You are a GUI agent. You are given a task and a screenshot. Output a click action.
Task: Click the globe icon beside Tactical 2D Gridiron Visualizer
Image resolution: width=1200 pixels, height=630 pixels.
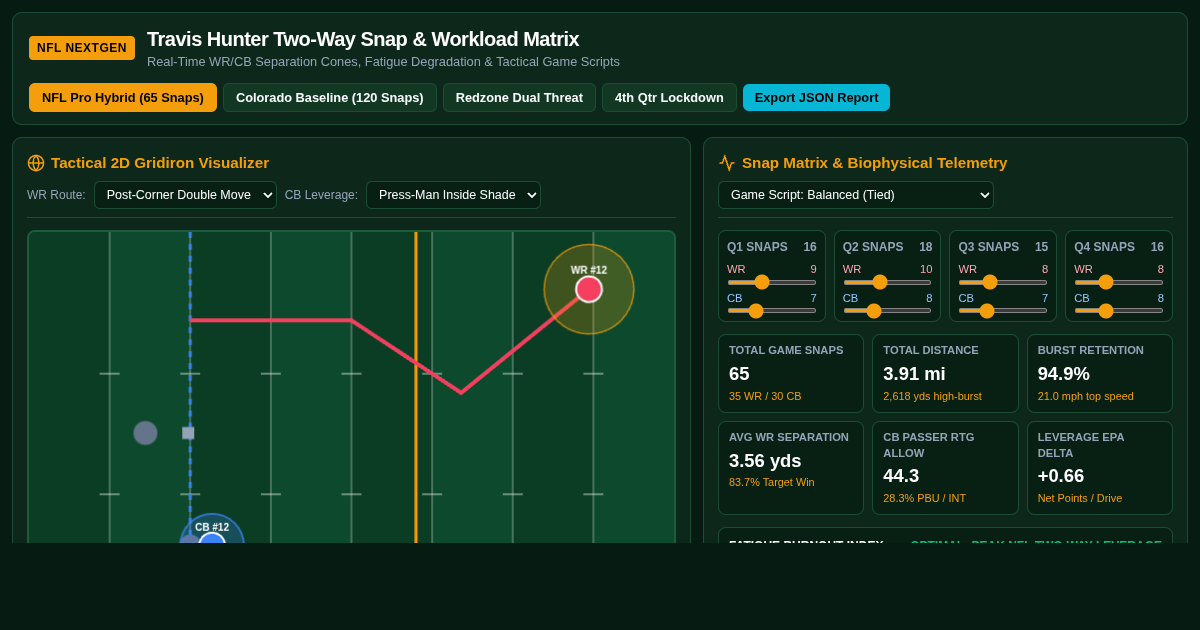[36, 163]
